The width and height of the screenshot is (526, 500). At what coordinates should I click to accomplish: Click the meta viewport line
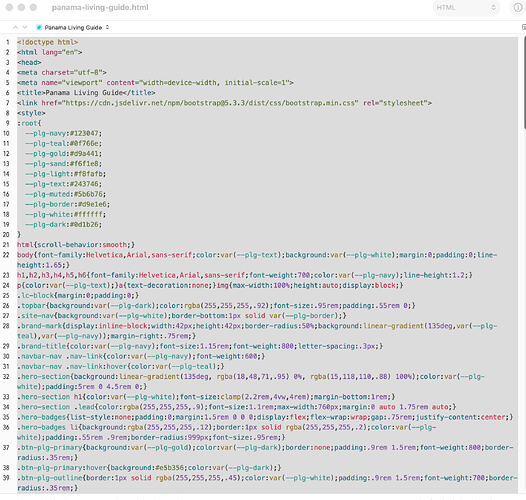point(155,83)
